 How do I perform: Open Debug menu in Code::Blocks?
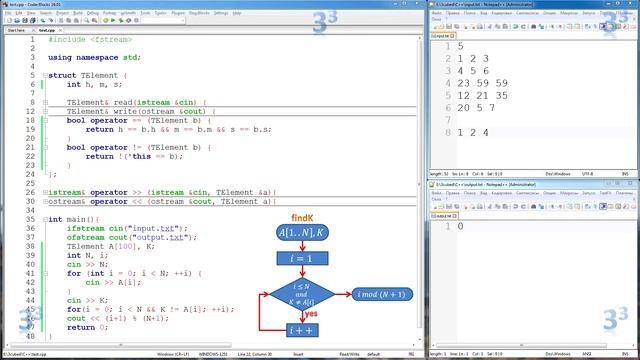click(x=93, y=13)
